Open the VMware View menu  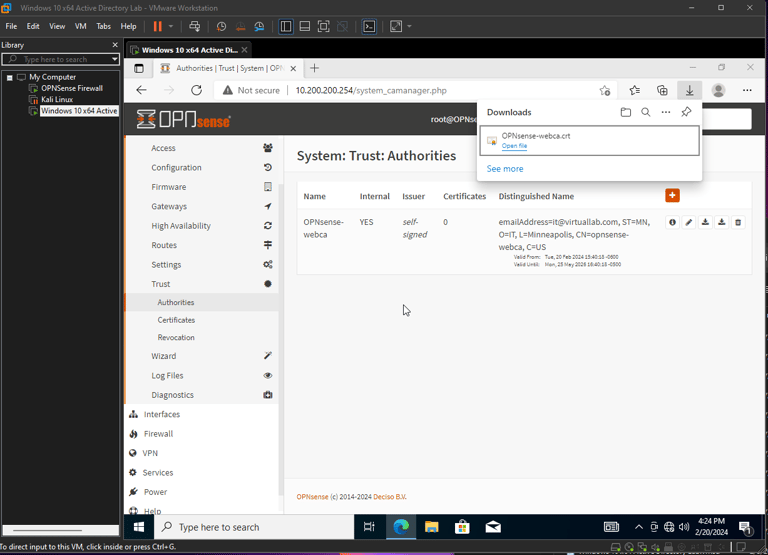click(x=57, y=26)
